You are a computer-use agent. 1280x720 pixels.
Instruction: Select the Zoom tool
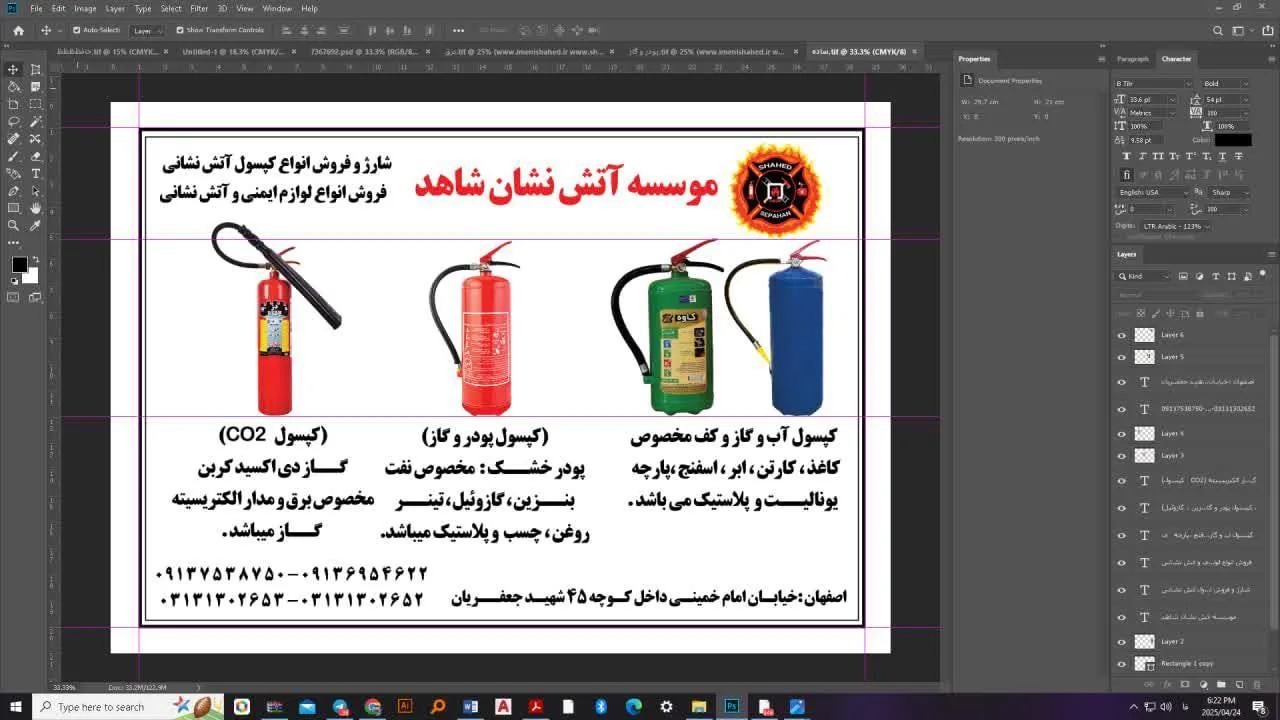click(13, 225)
